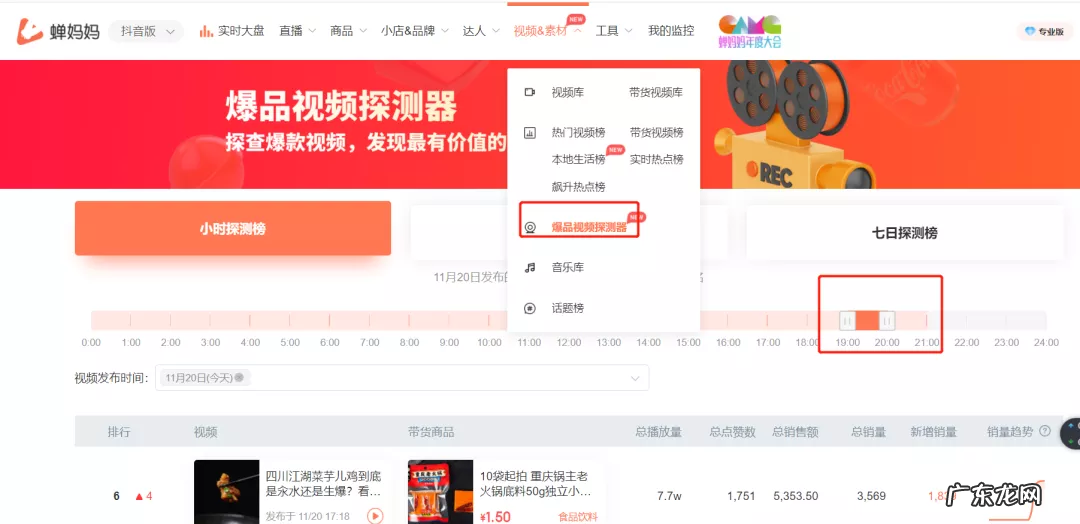Click the selected orange segment of the timeline
The image size is (1080, 524).
[867, 320]
